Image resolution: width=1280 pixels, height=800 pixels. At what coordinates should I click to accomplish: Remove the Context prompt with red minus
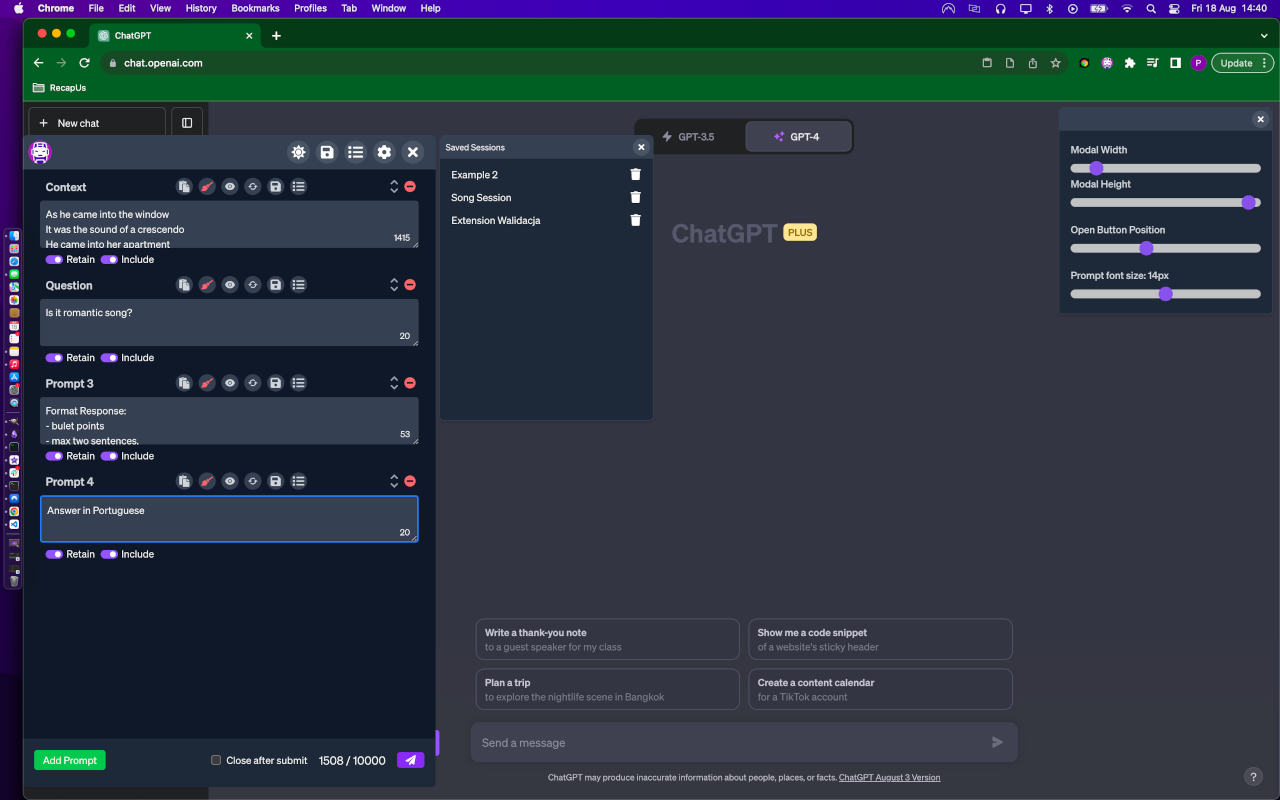click(x=410, y=187)
